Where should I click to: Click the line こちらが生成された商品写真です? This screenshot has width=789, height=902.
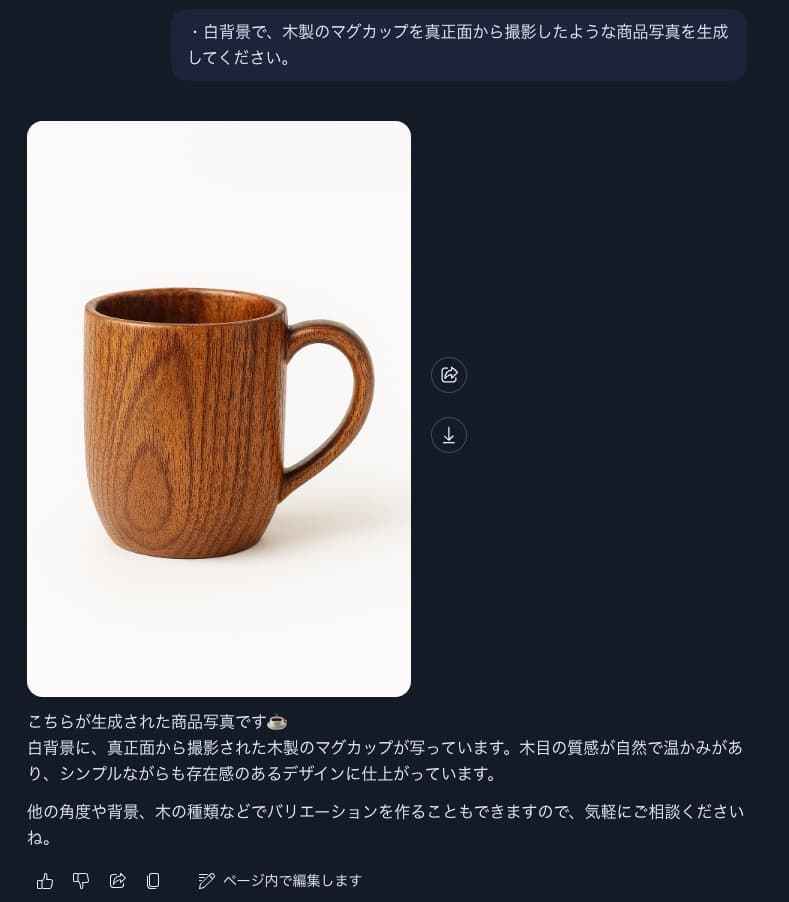click(x=146, y=721)
